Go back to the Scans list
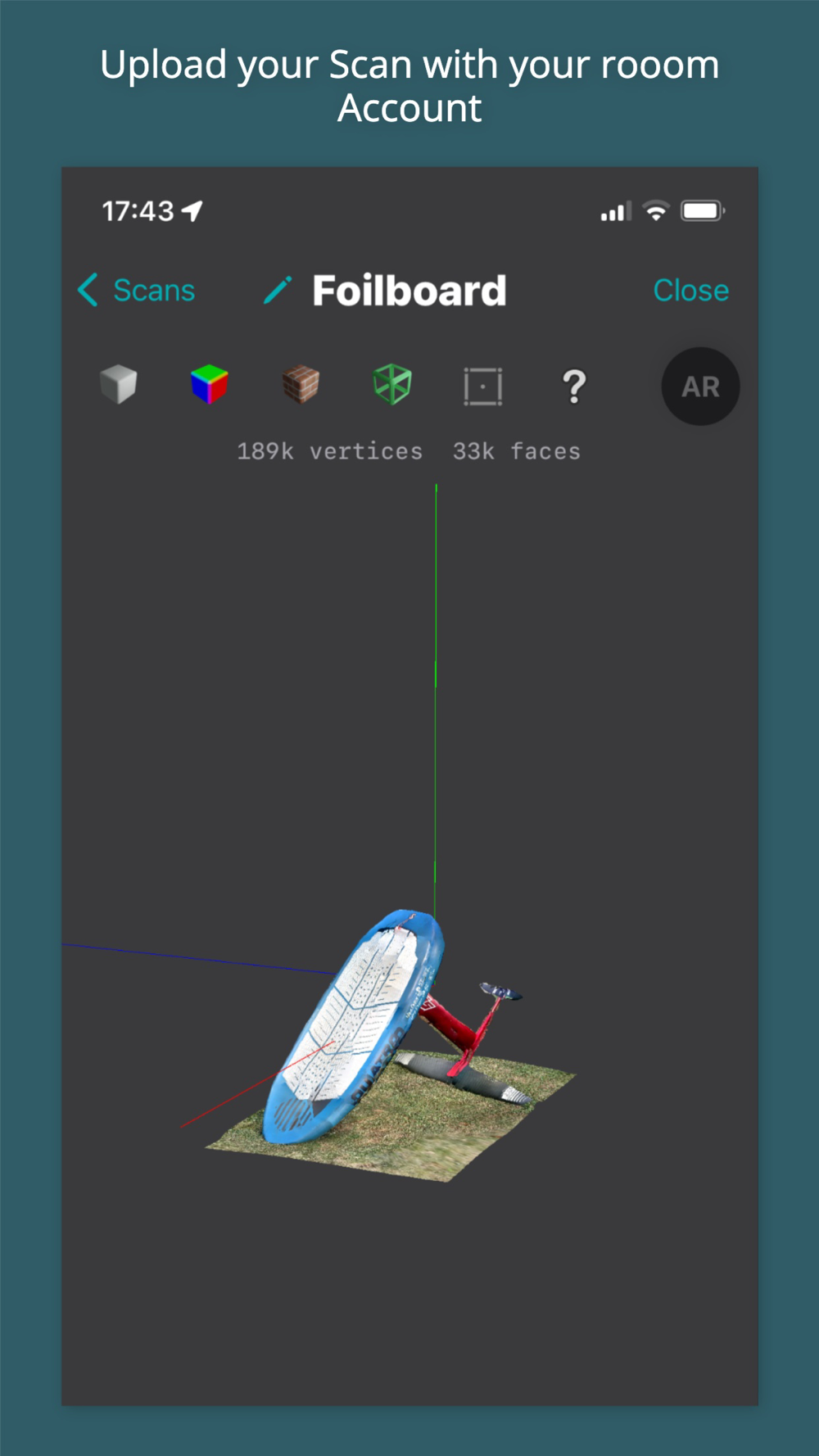 coord(136,290)
